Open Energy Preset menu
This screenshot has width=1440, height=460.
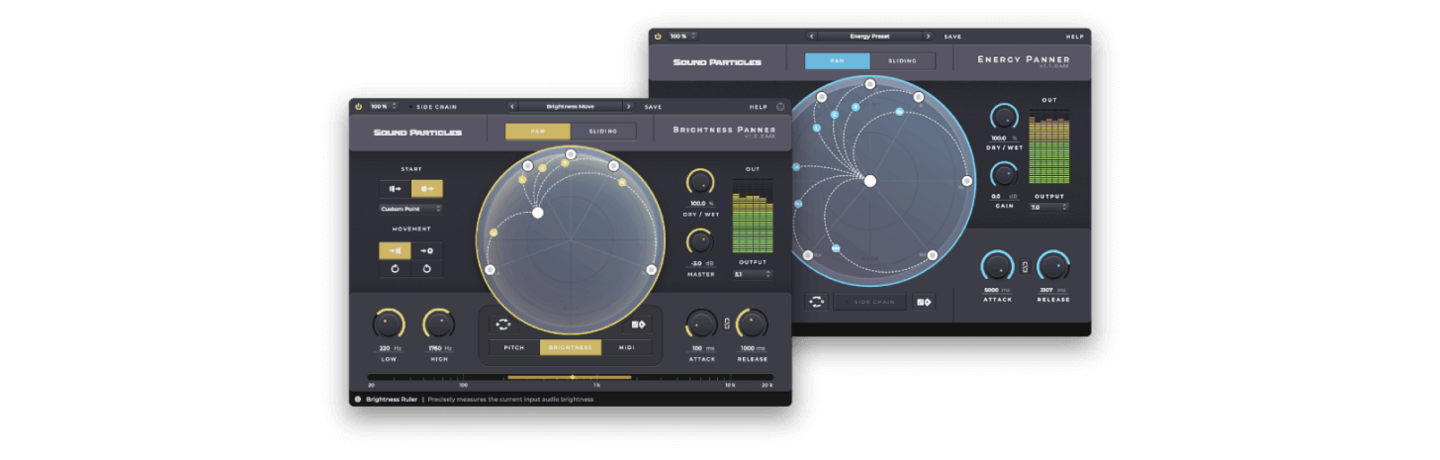point(870,36)
